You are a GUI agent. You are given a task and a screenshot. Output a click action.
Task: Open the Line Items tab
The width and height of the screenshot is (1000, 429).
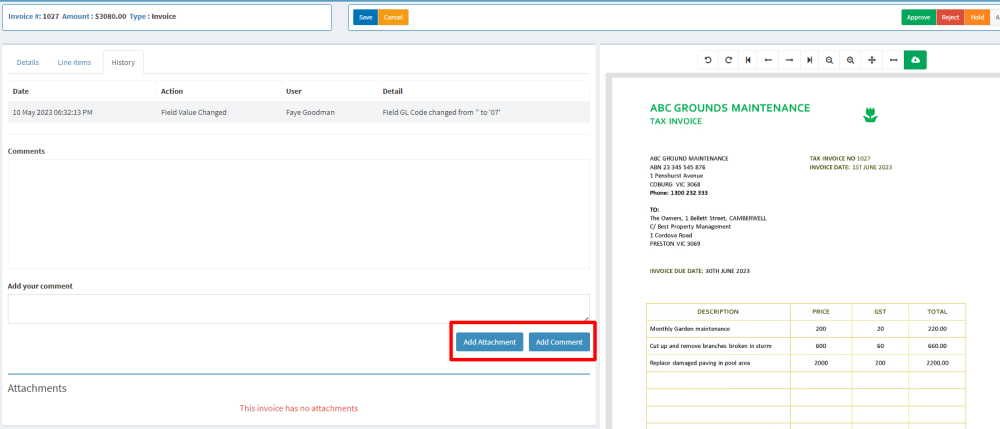75,62
